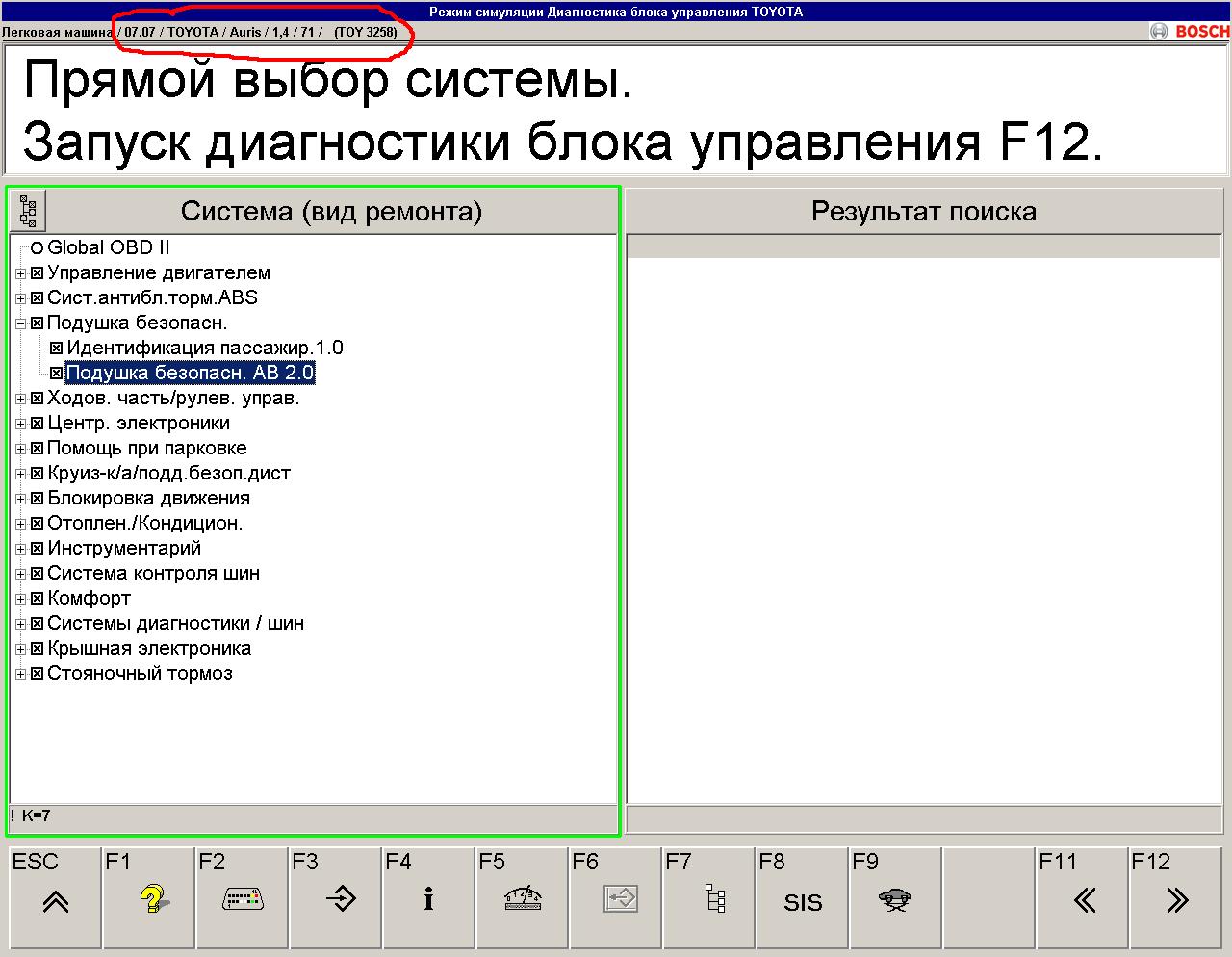Screen dimensions: 1232x957
Task: Click the Результат поиска panel header
Action: pyautogui.click(x=923, y=211)
